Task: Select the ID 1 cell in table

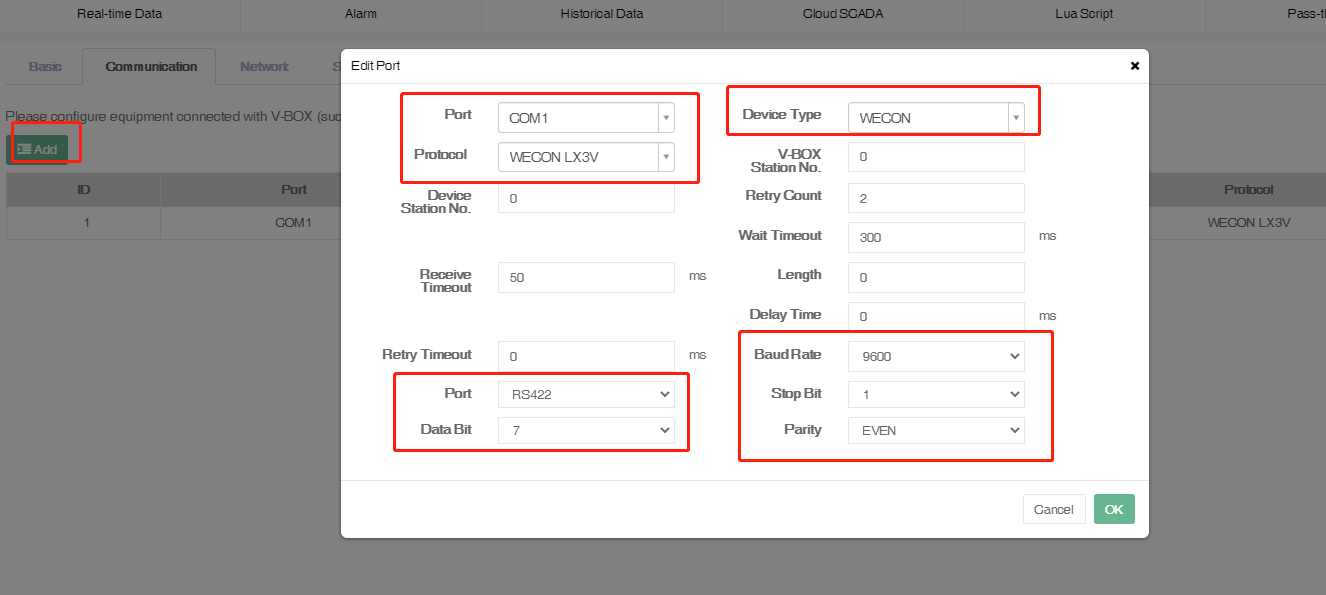Action: coord(84,223)
